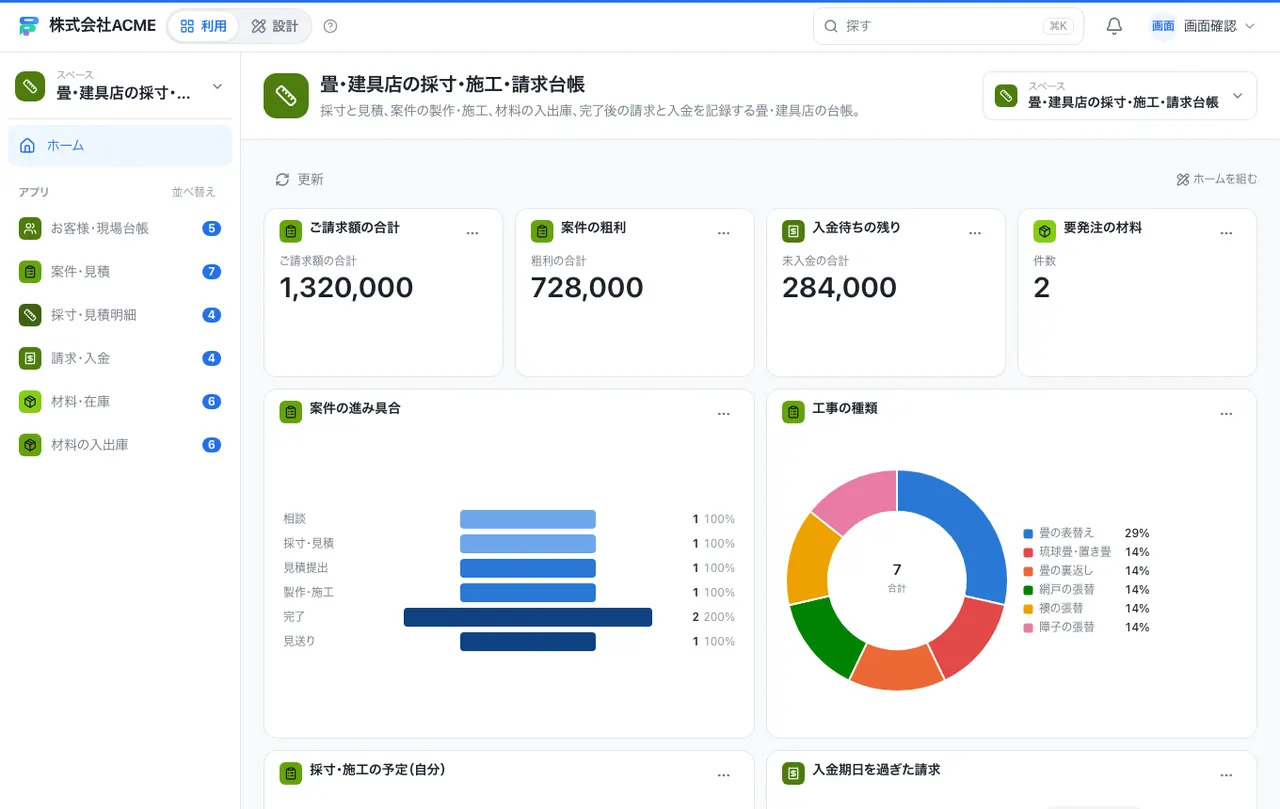Open more options on 案件の粗利 card
This screenshot has height=809, width=1280.
[x=724, y=232]
